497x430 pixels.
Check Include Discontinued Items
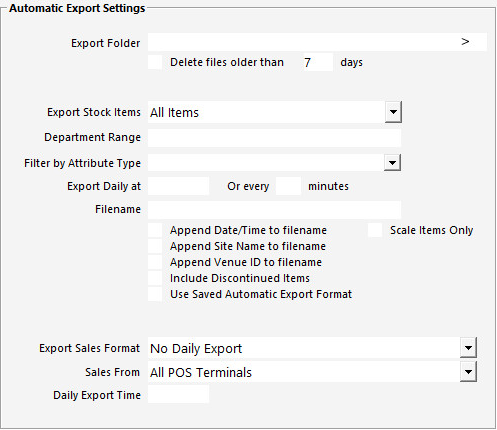[155, 278]
